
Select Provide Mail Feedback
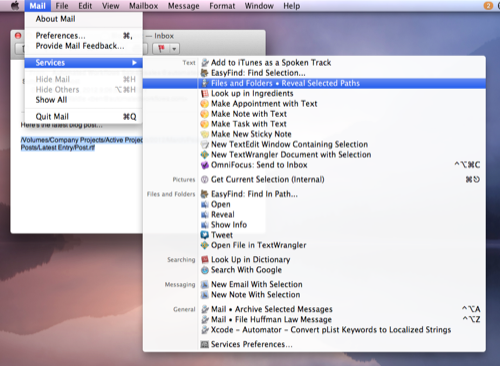(84, 46)
